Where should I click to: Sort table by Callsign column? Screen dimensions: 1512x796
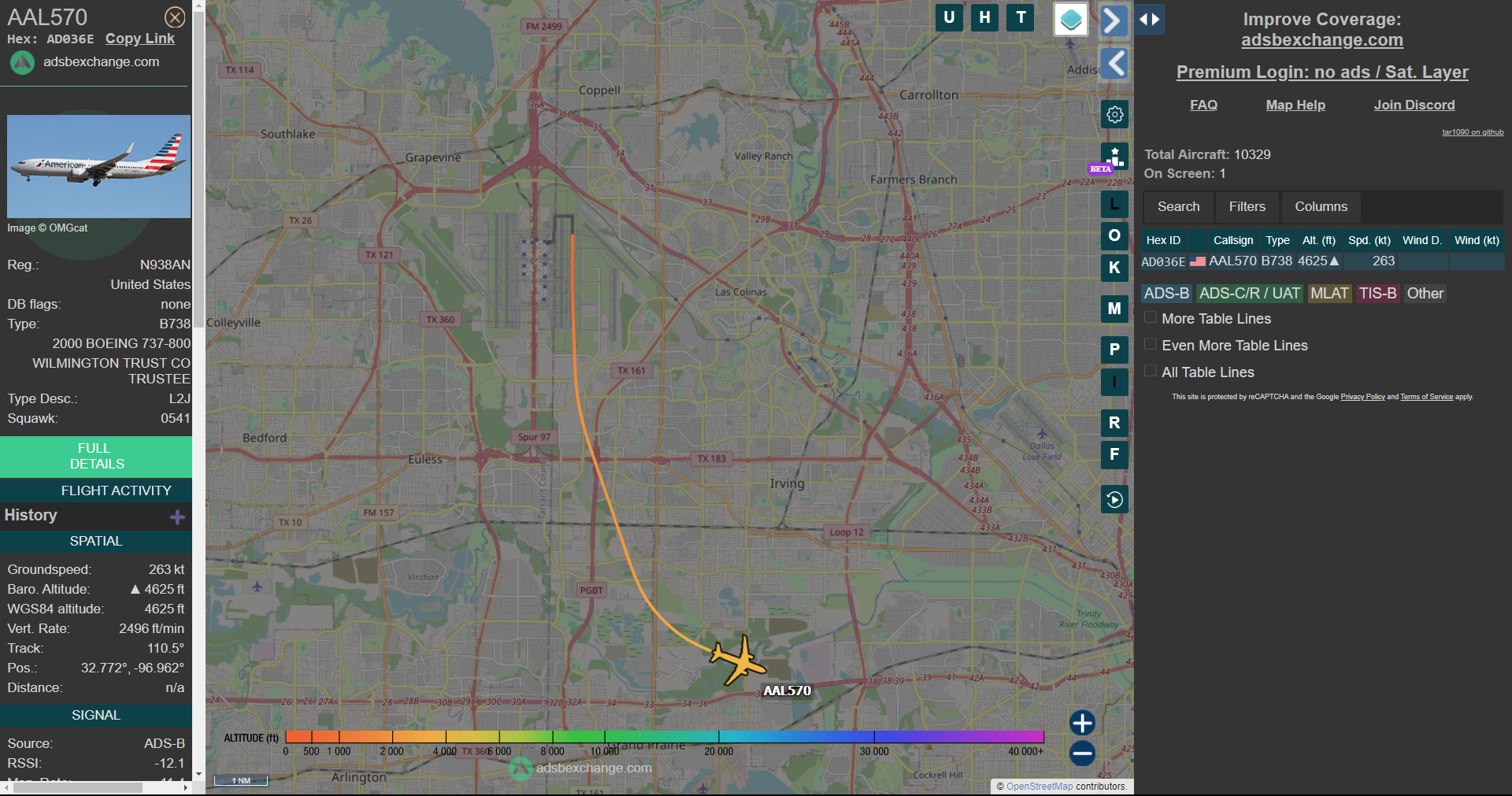tap(1233, 240)
